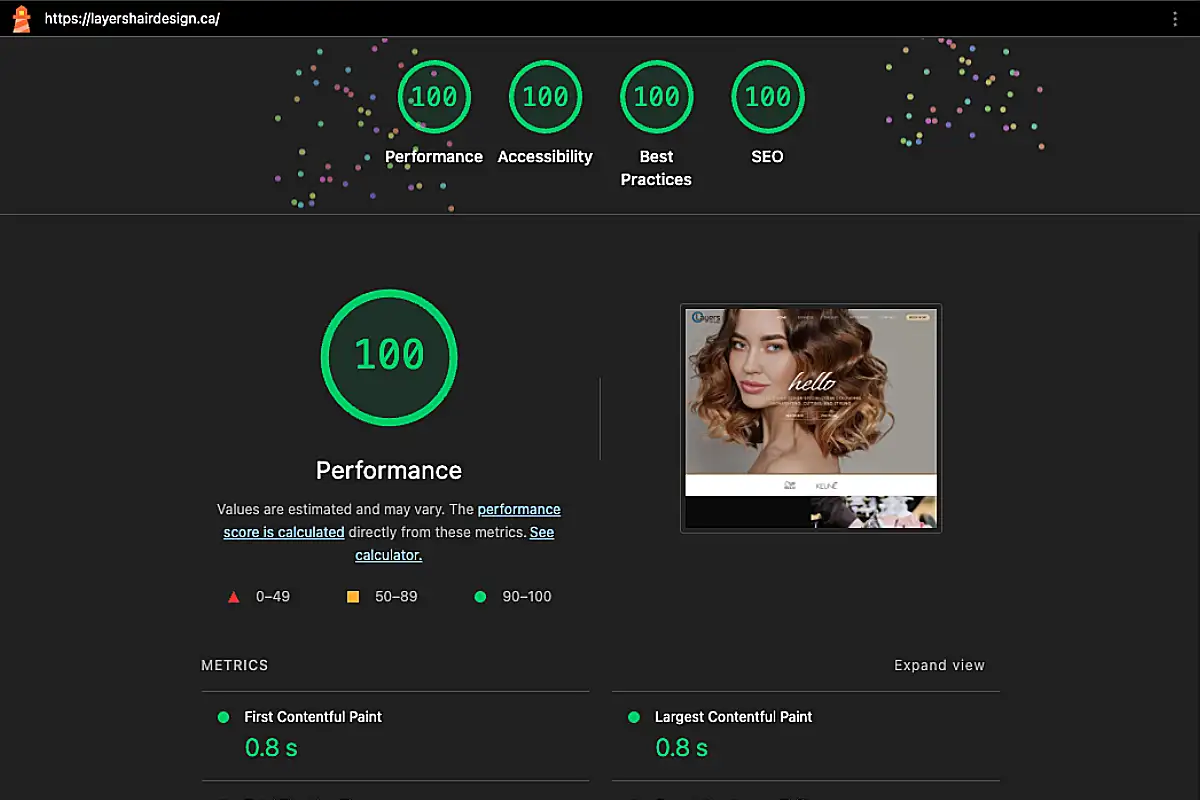This screenshot has width=1200, height=800.
Task: Click the green dot beside Largest Contentful Paint
Action: 633,716
